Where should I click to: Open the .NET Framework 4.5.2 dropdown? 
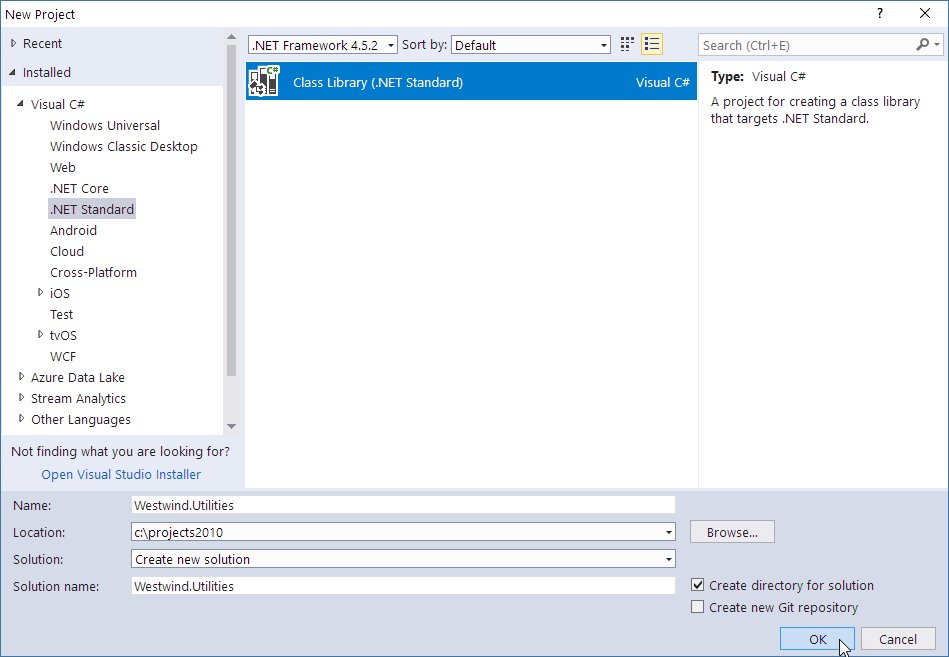coord(390,44)
